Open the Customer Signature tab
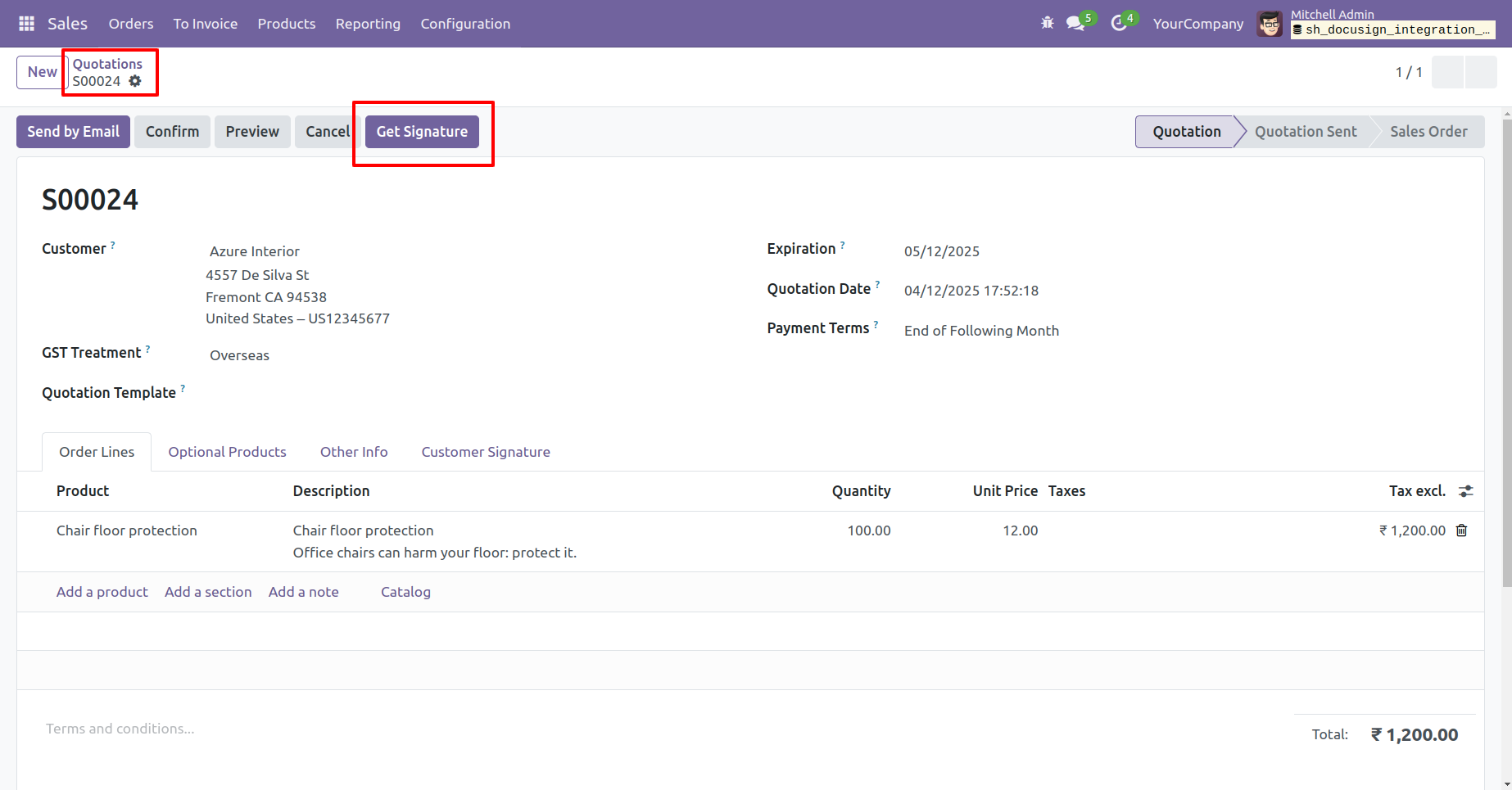The image size is (1512, 790). click(485, 452)
